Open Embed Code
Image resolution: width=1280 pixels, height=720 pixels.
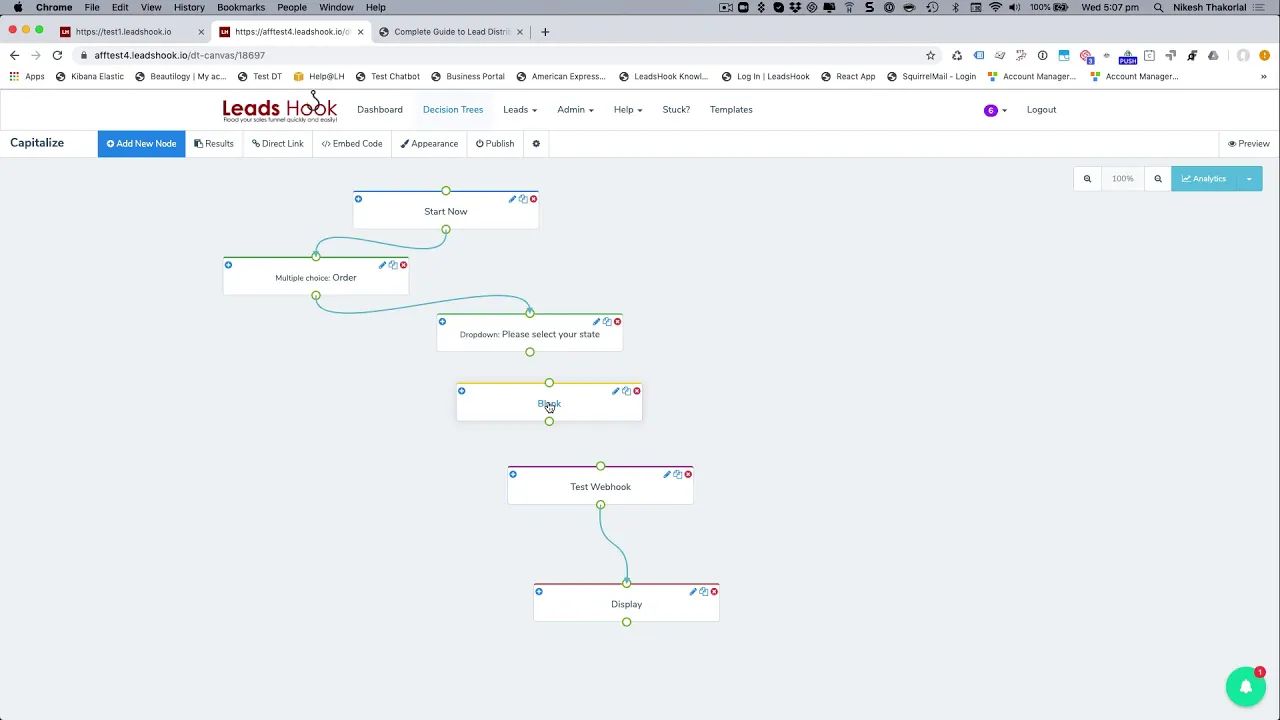tap(352, 144)
